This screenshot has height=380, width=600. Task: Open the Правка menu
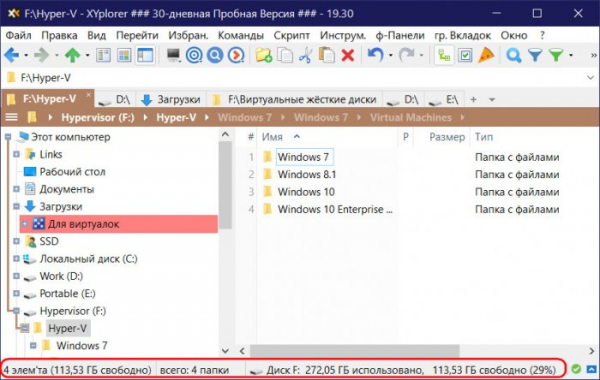(59, 36)
